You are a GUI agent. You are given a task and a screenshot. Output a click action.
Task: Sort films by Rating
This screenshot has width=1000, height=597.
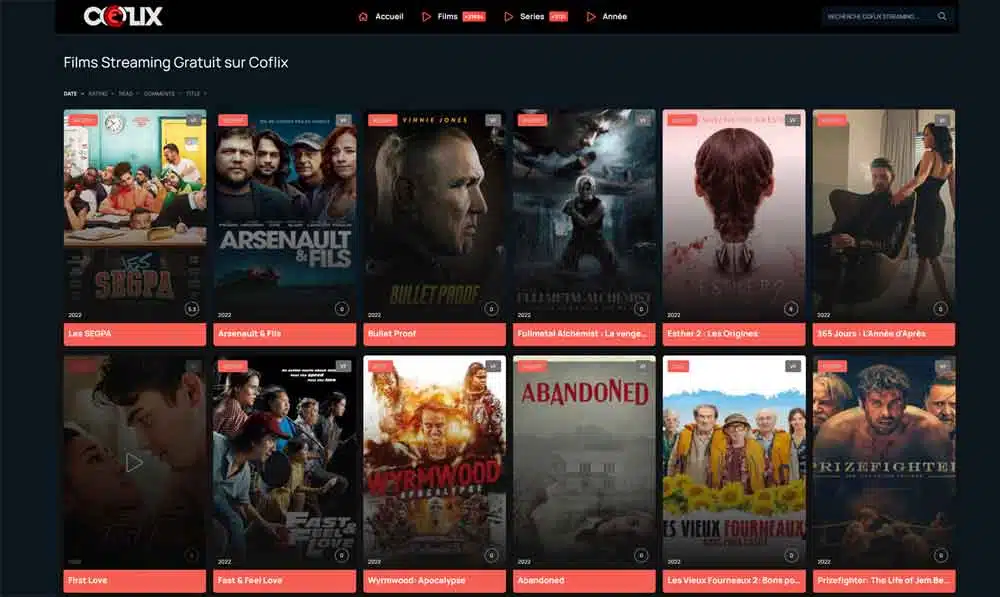(98, 94)
